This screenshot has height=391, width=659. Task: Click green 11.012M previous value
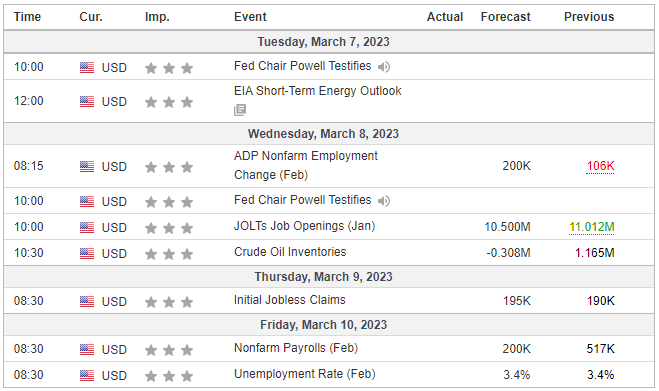(592, 227)
